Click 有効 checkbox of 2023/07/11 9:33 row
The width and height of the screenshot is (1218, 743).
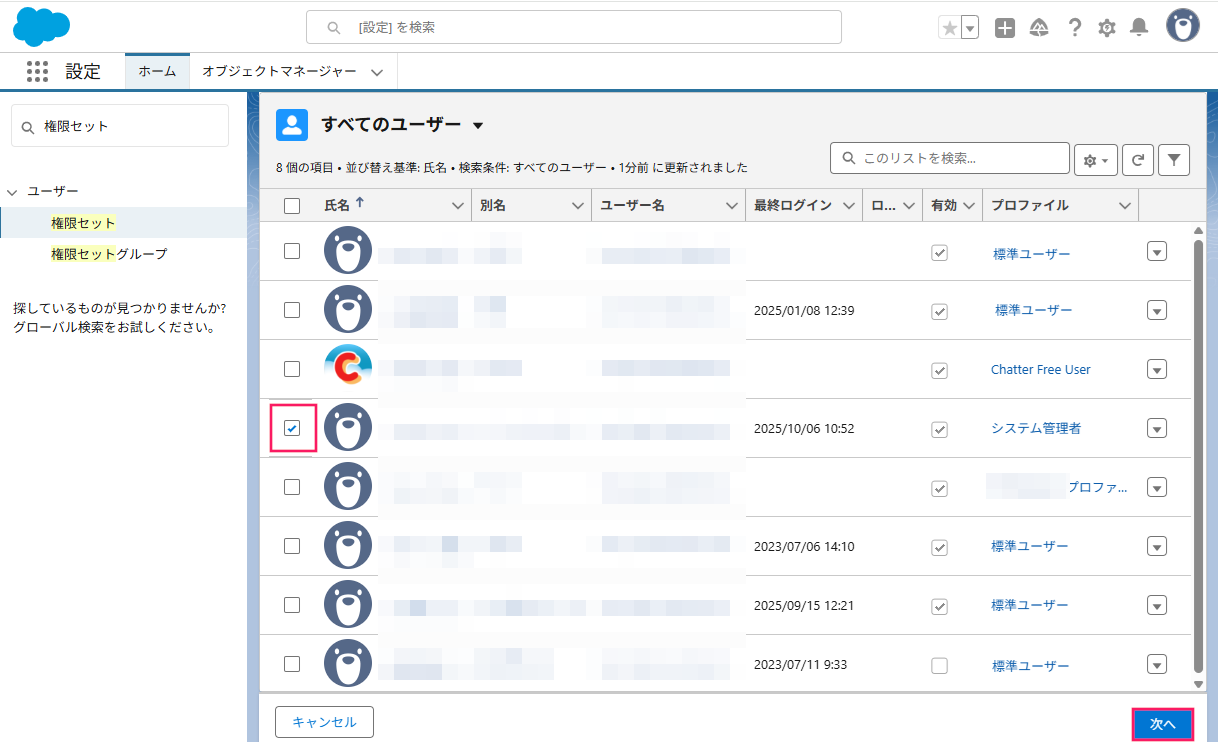939,666
